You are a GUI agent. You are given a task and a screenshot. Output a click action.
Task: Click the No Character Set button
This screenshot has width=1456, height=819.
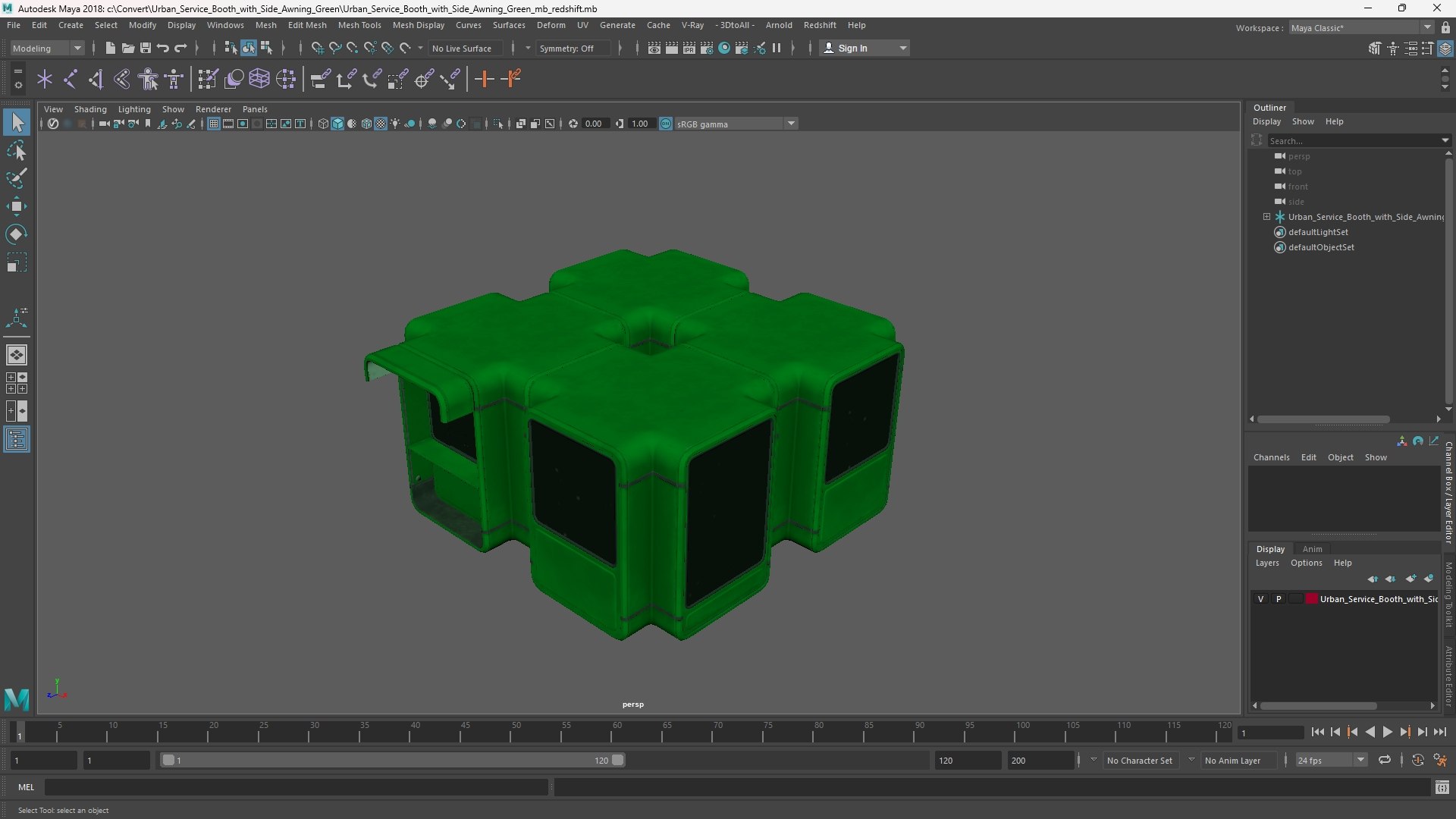[1139, 760]
